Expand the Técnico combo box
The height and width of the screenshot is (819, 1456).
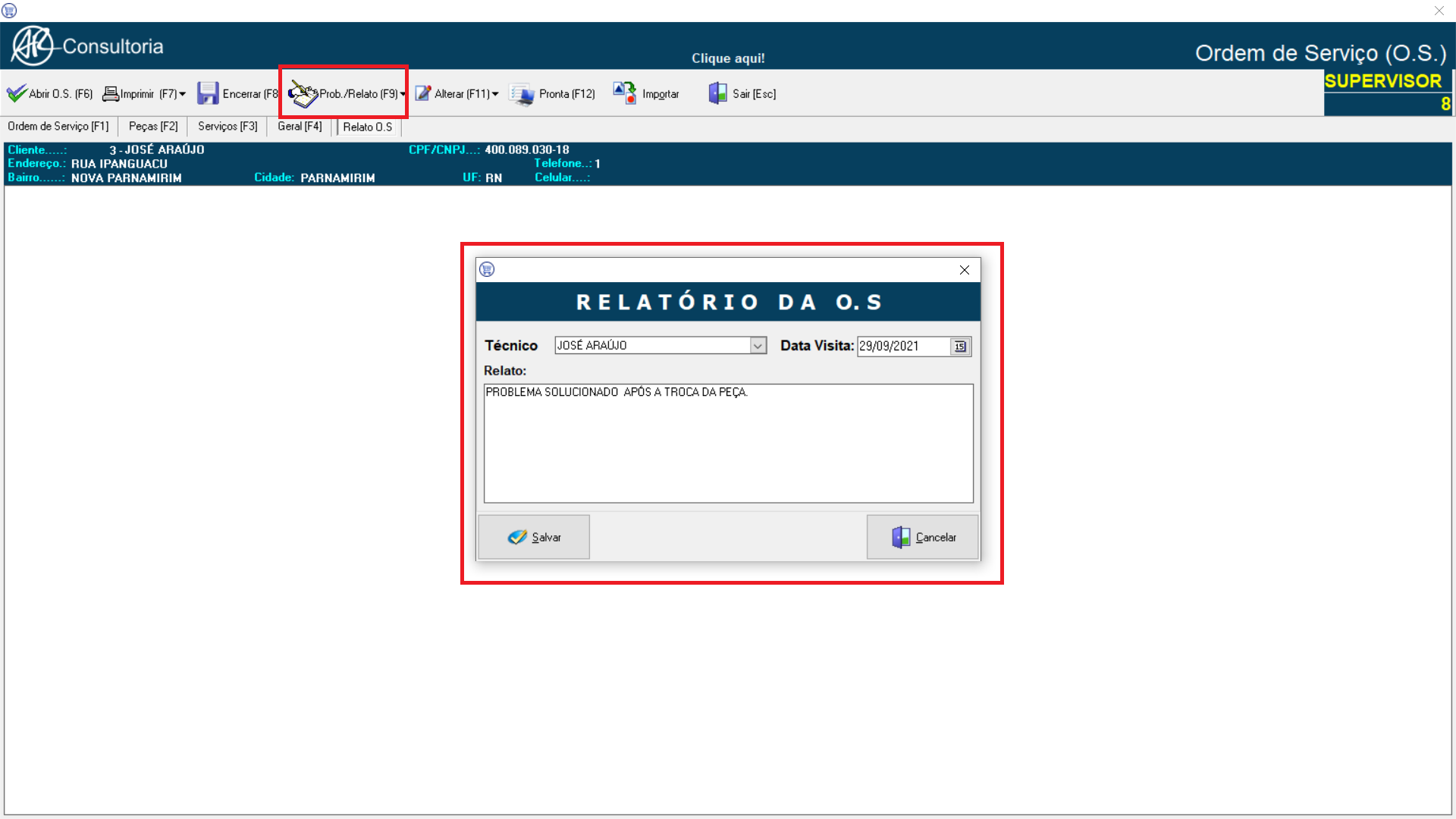tap(758, 346)
